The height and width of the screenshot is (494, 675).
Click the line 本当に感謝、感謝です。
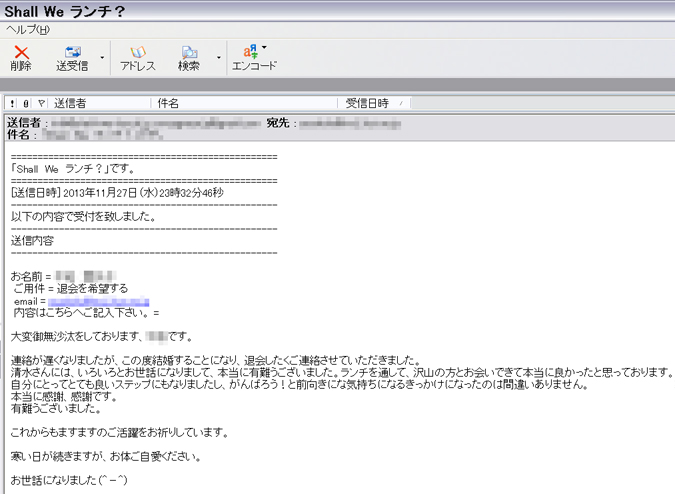click(x=64, y=396)
